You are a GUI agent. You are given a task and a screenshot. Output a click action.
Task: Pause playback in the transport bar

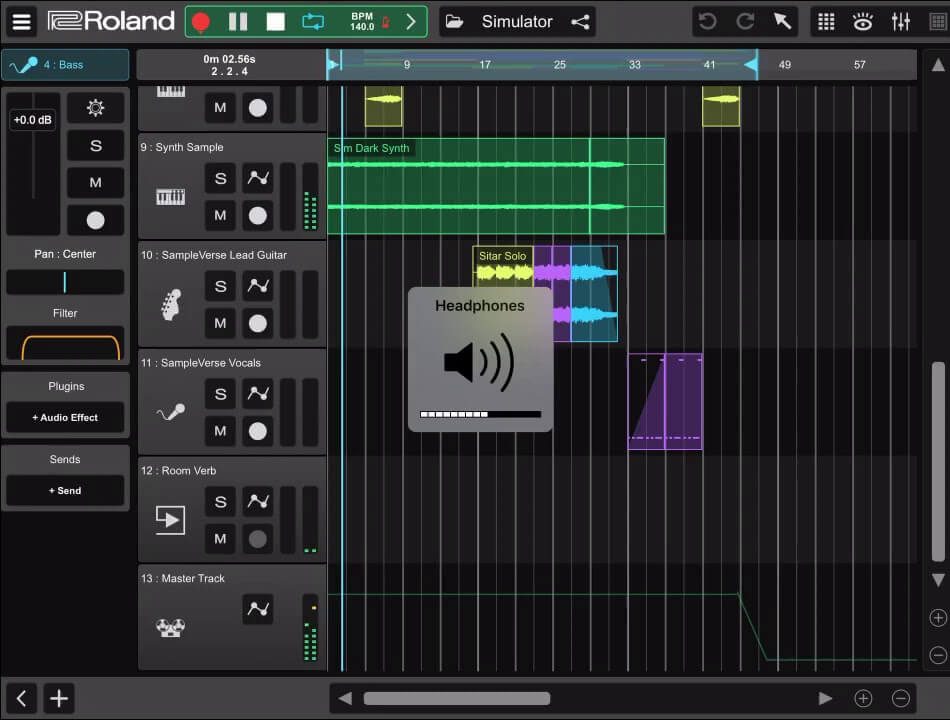coord(238,22)
